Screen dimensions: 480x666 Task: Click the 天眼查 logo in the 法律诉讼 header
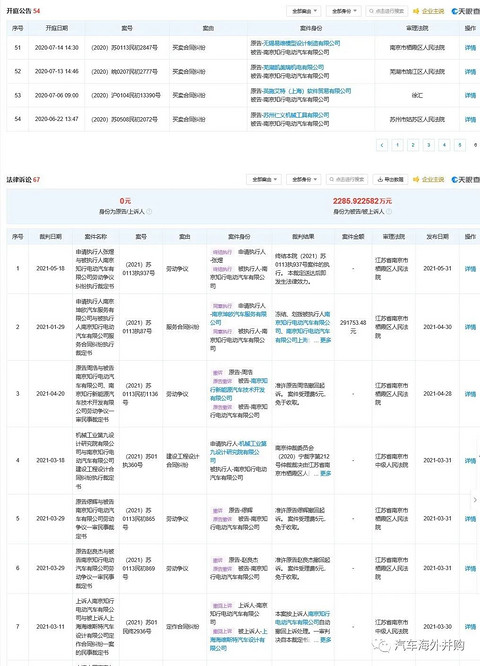[466, 180]
